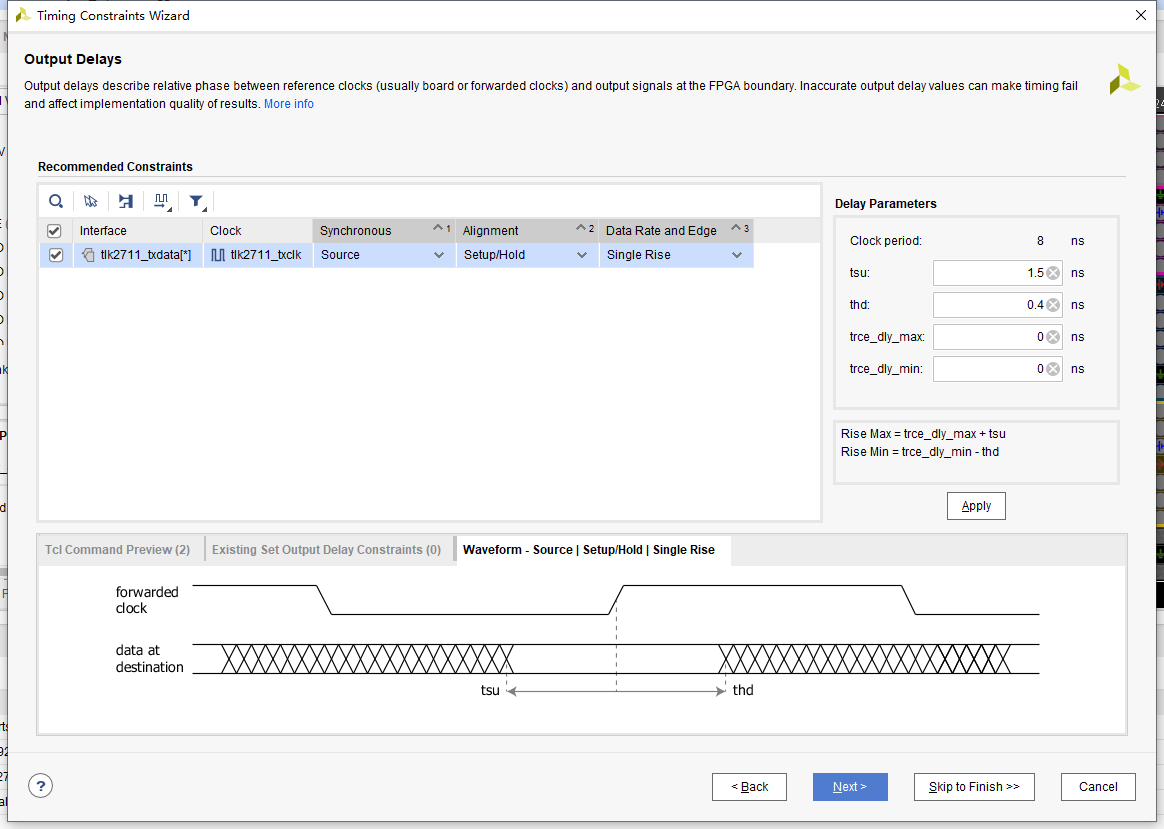Clear the tsu value with its X icon
The image size is (1164, 829).
1053,273
